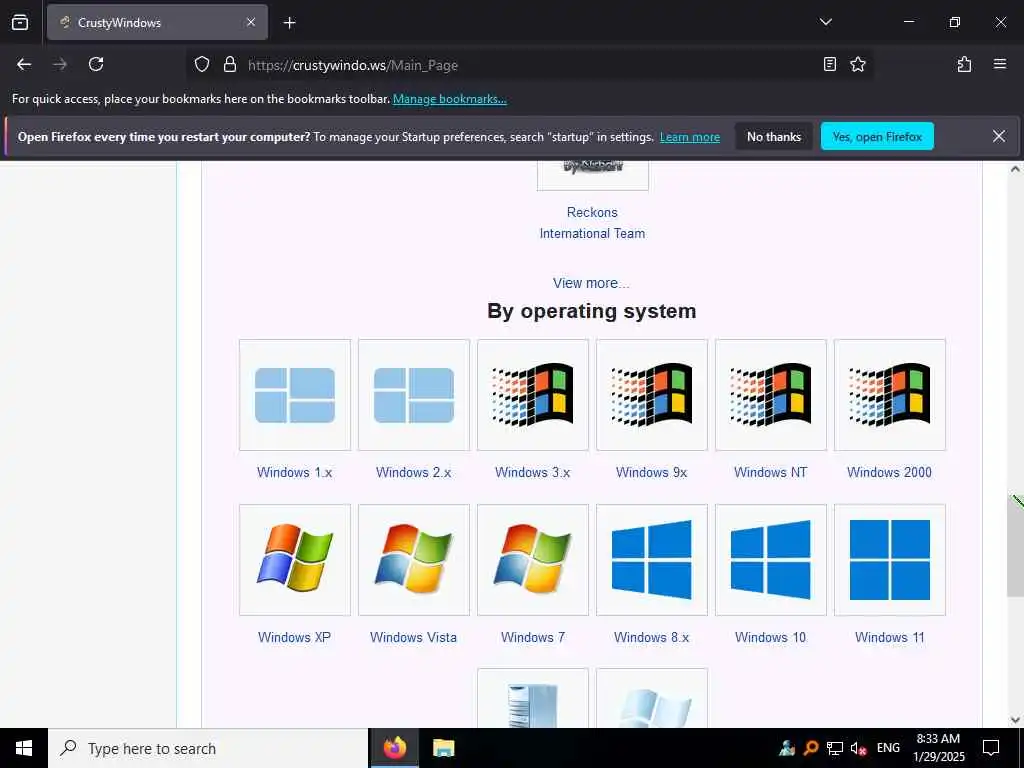1024x768 pixels.
Task: Visit the Windows Vista text link
Action: (413, 637)
